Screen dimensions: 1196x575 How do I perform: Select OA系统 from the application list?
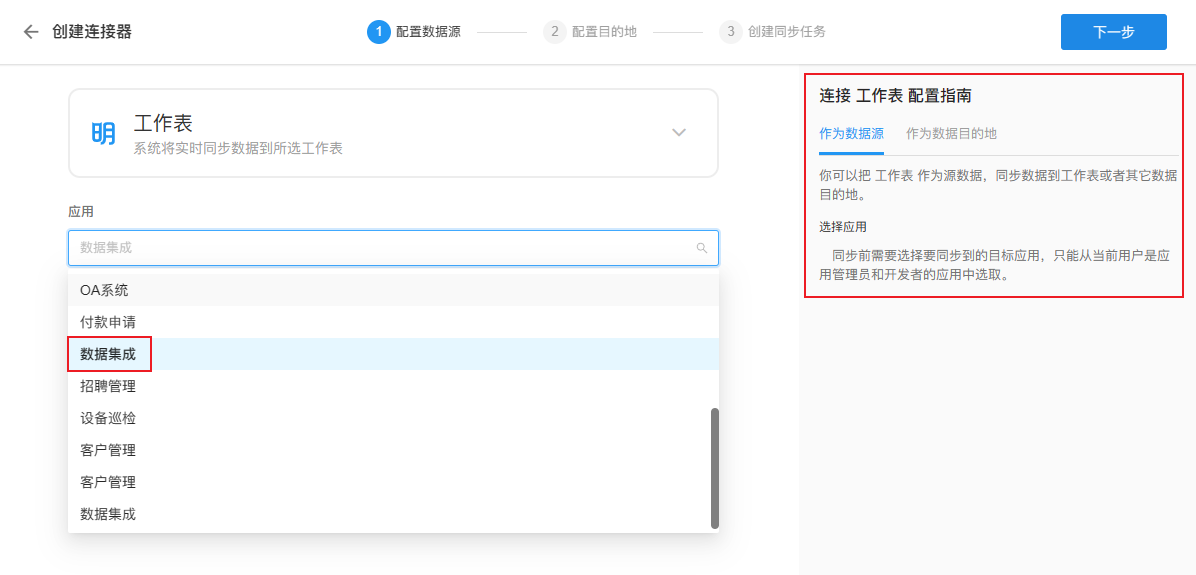(104, 290)
